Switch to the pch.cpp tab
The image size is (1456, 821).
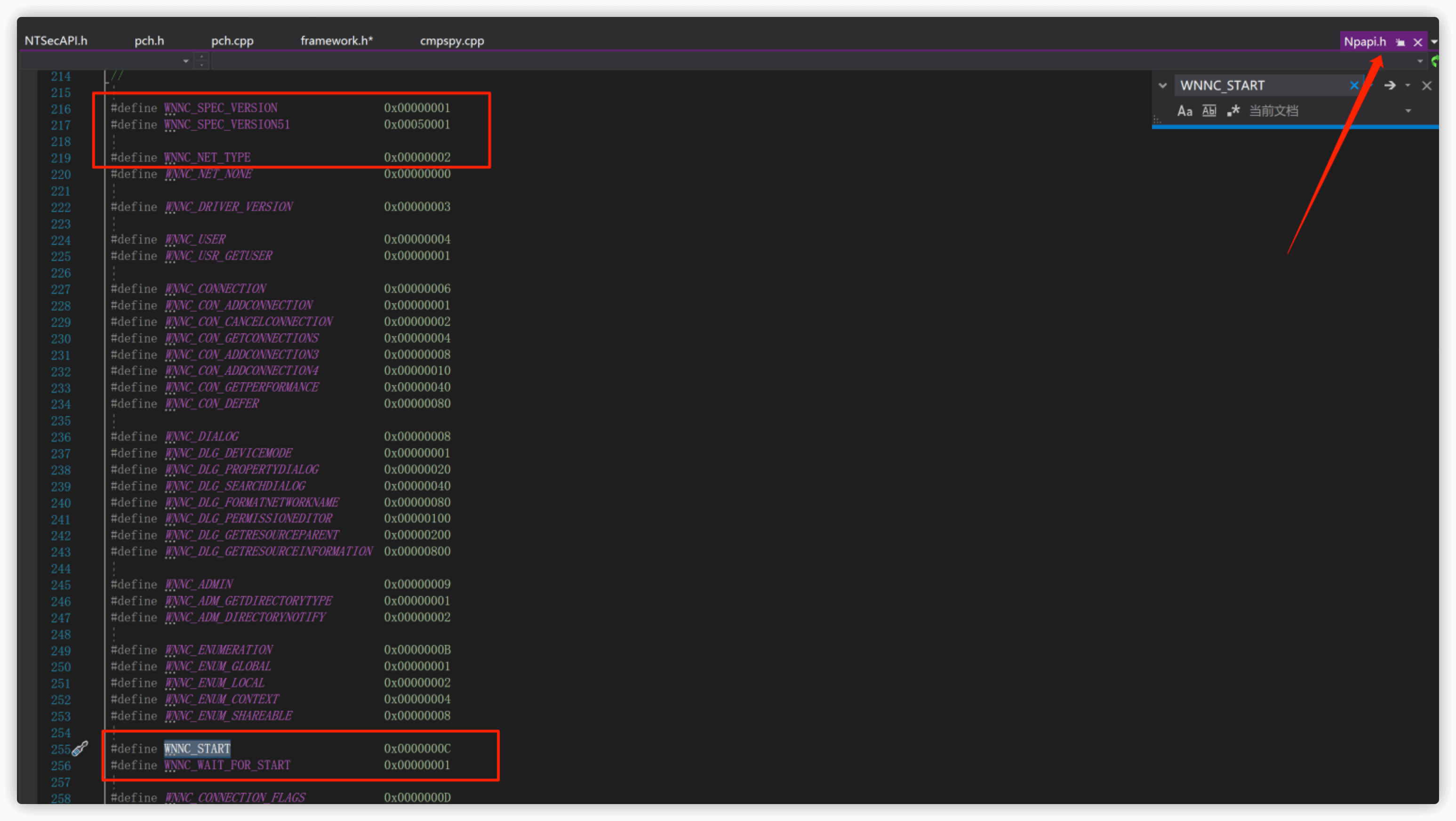tap(232, 40)
